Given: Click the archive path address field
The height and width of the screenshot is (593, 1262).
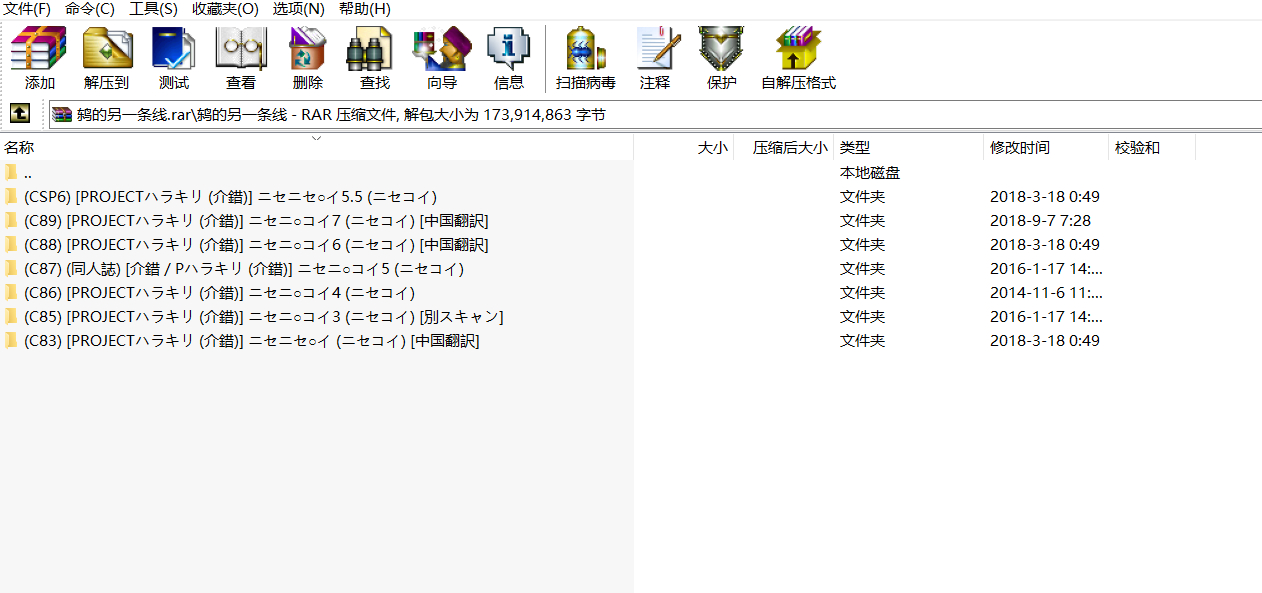Looking at the screenshot, I should point(655,114).
